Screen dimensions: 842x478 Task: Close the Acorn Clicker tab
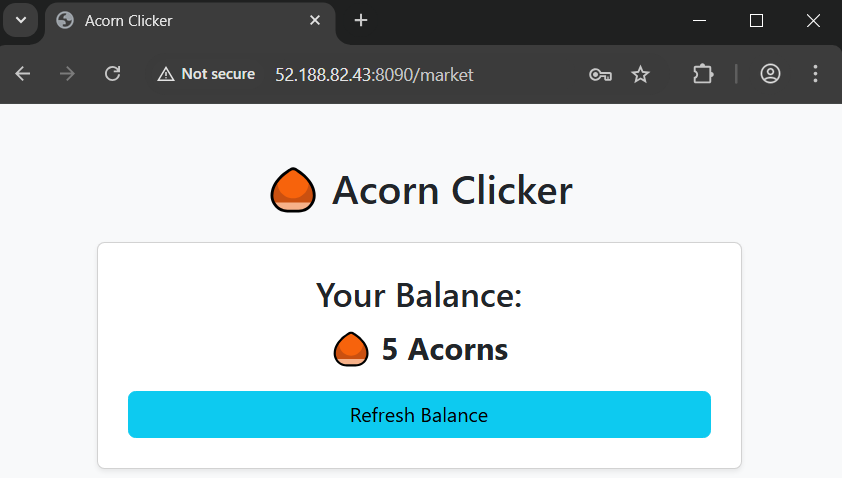point(315,20)
